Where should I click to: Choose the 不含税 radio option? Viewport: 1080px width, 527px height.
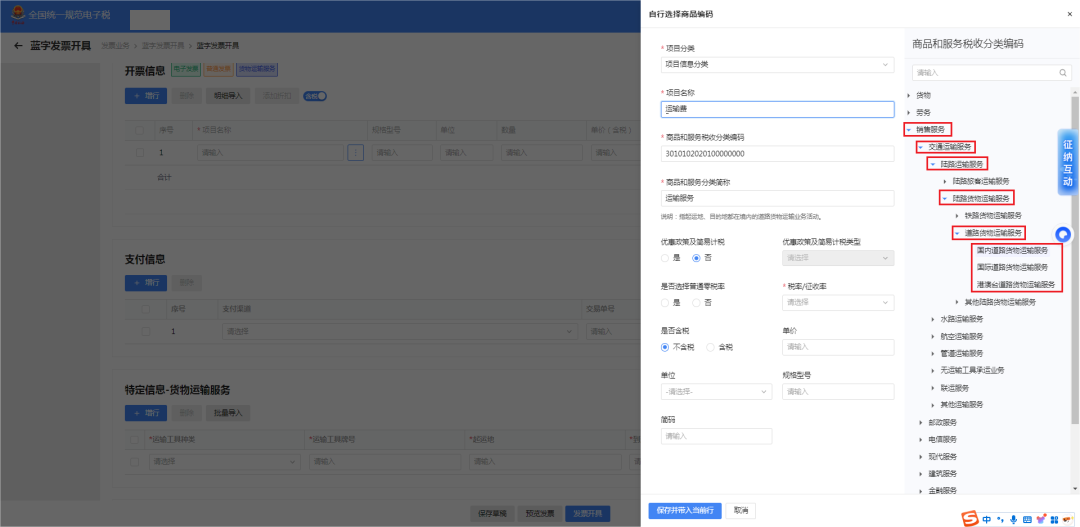pyautogui.click(x=665, y=347)
